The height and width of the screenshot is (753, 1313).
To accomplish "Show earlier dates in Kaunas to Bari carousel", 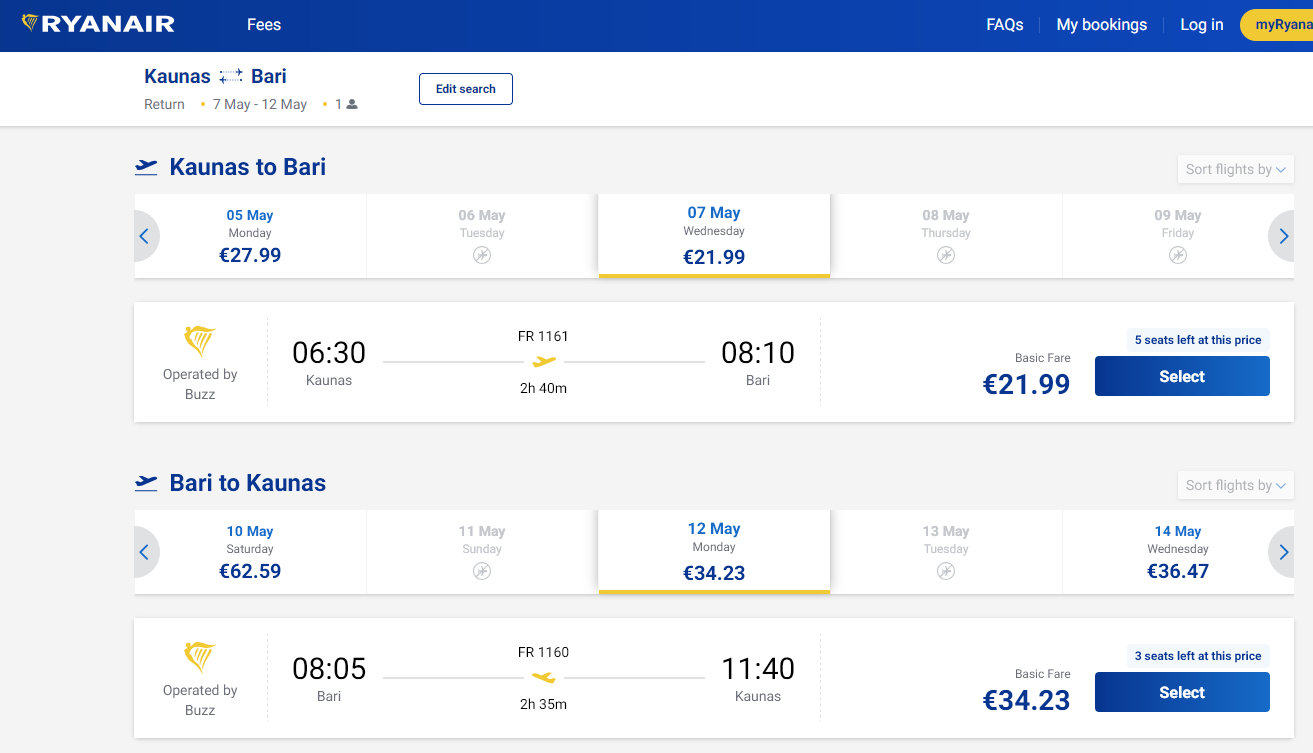I will pyautogui.click(x=144, y=237).
